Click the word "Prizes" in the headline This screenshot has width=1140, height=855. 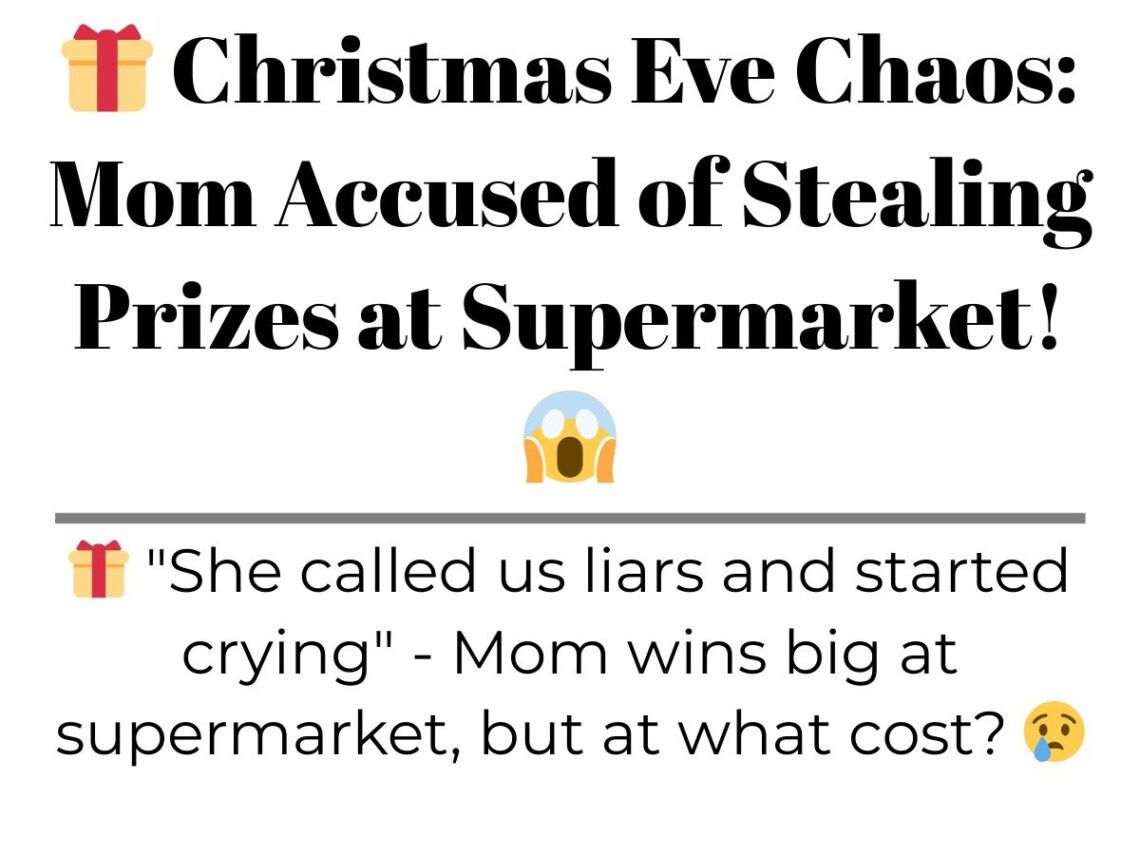point(207,317)
